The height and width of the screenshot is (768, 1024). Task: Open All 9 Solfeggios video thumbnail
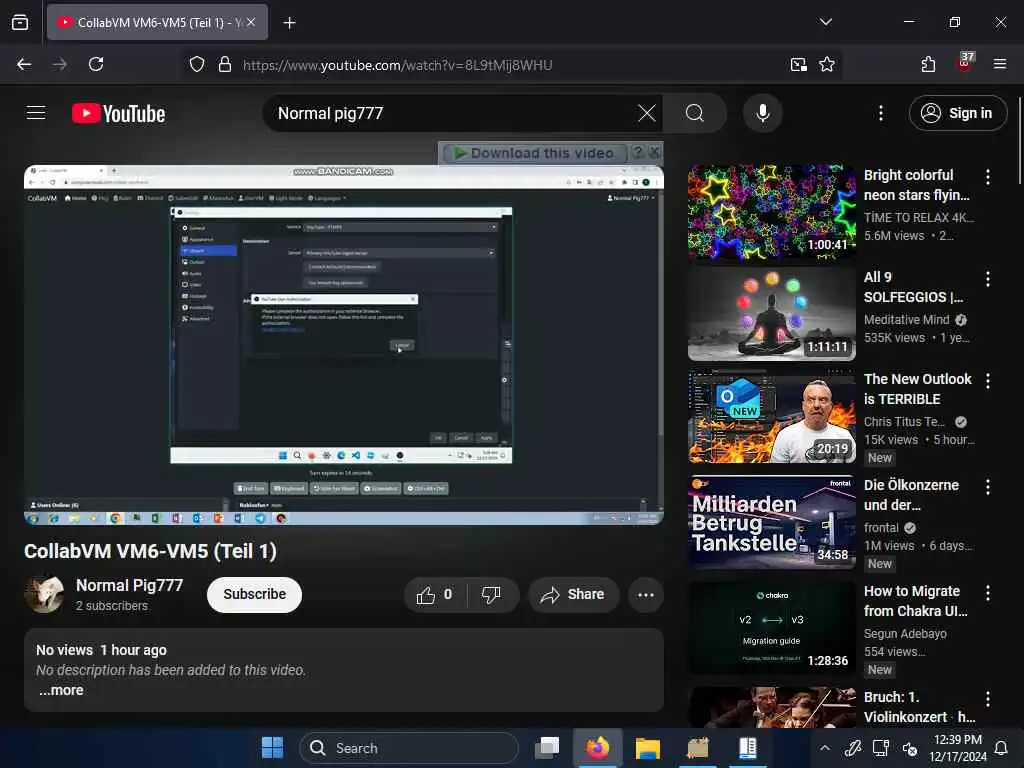[771, 313]
